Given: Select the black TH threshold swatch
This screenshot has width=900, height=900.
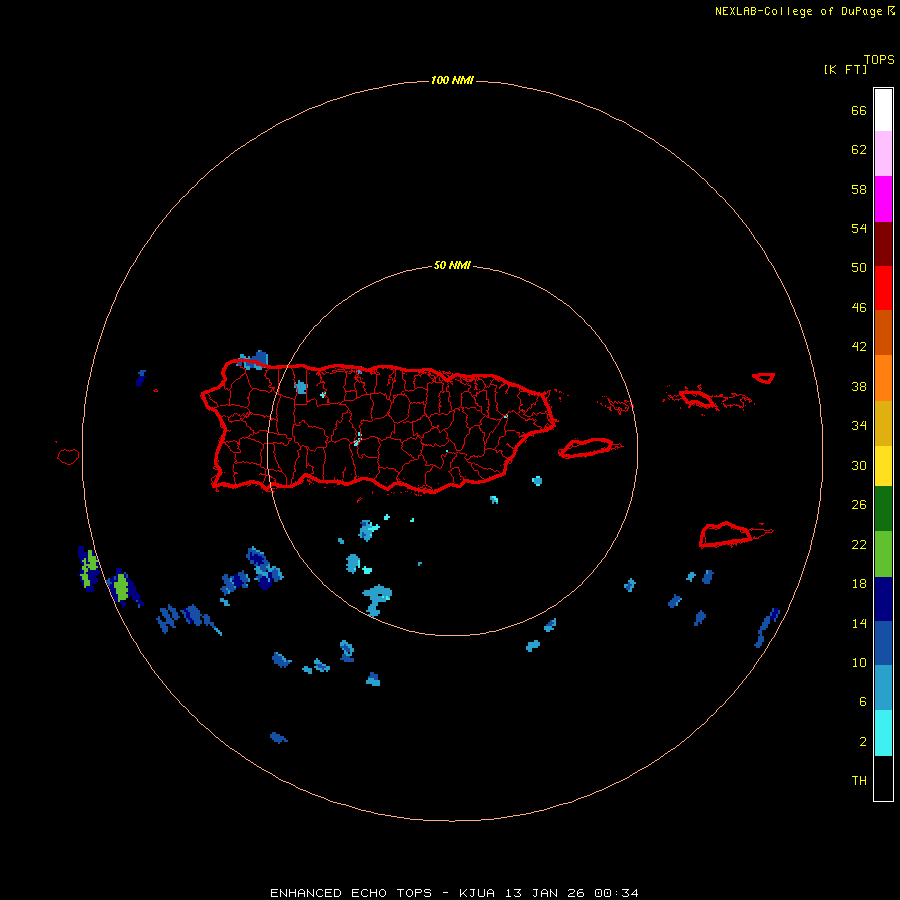Looking at the screenshot, I should pyautogui.click(x=883, y=778).
